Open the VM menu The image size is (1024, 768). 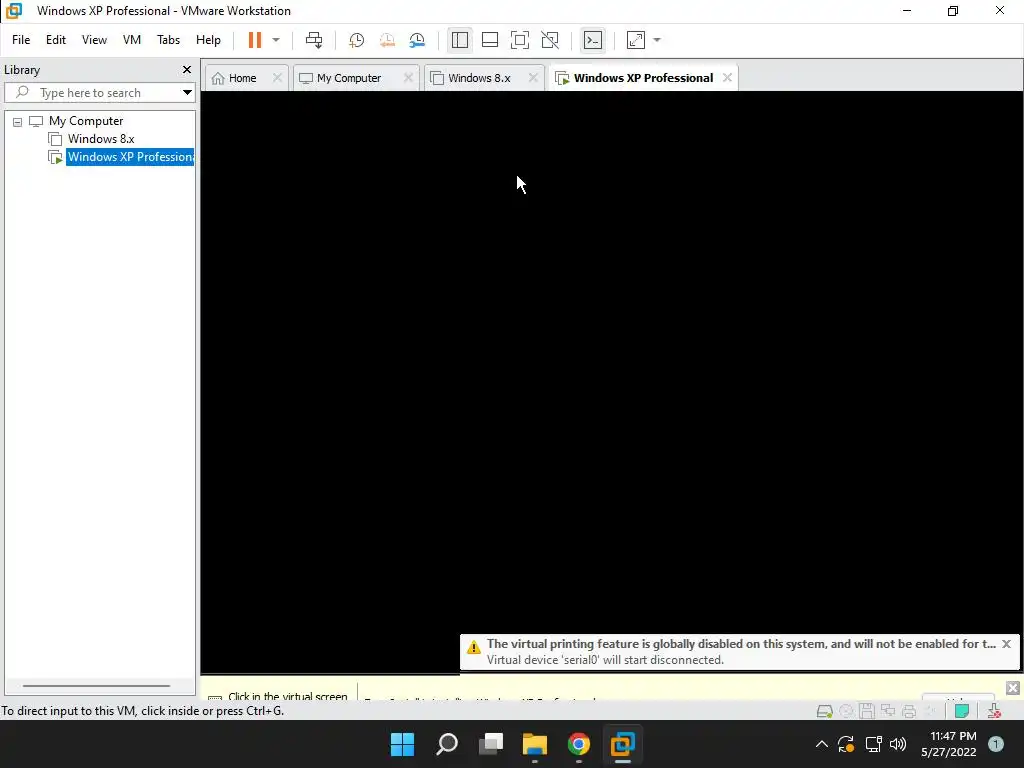click(132, 40)
